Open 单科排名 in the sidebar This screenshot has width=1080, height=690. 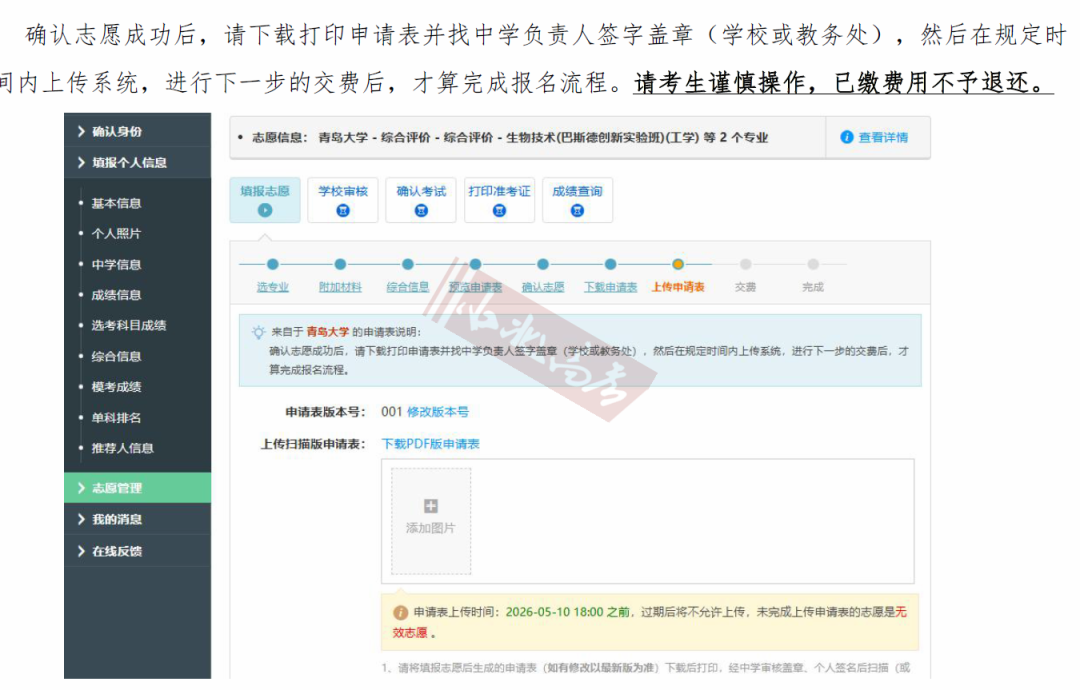tap(116, 417)
